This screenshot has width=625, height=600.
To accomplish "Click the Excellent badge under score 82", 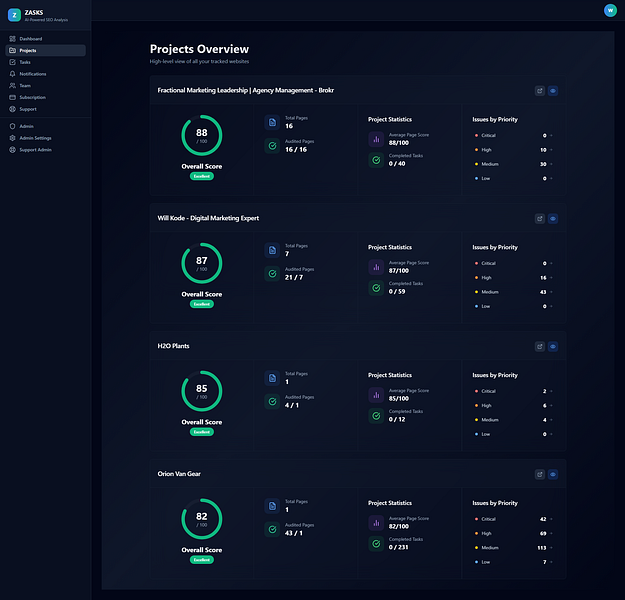I will [202, 560].
